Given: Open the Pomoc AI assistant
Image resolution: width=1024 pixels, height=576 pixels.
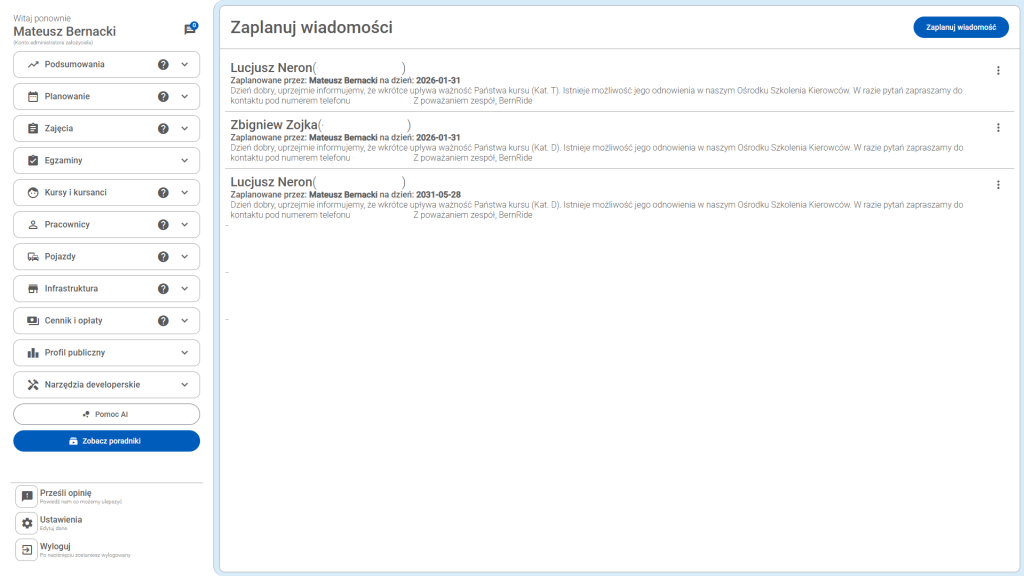Looking at the screenshot, I should [x=106, y=412].
